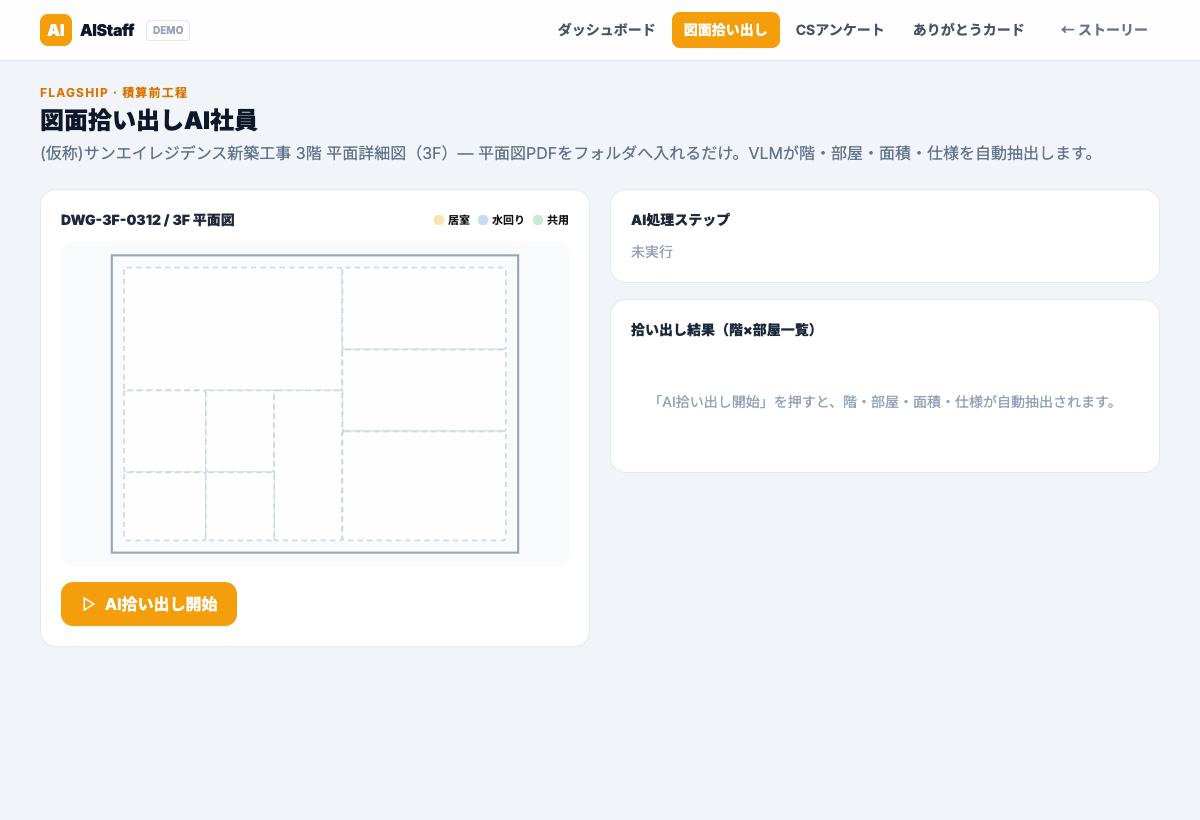
Task: Click the 共用 legend color dot
Action: click(x=538, y=220)
